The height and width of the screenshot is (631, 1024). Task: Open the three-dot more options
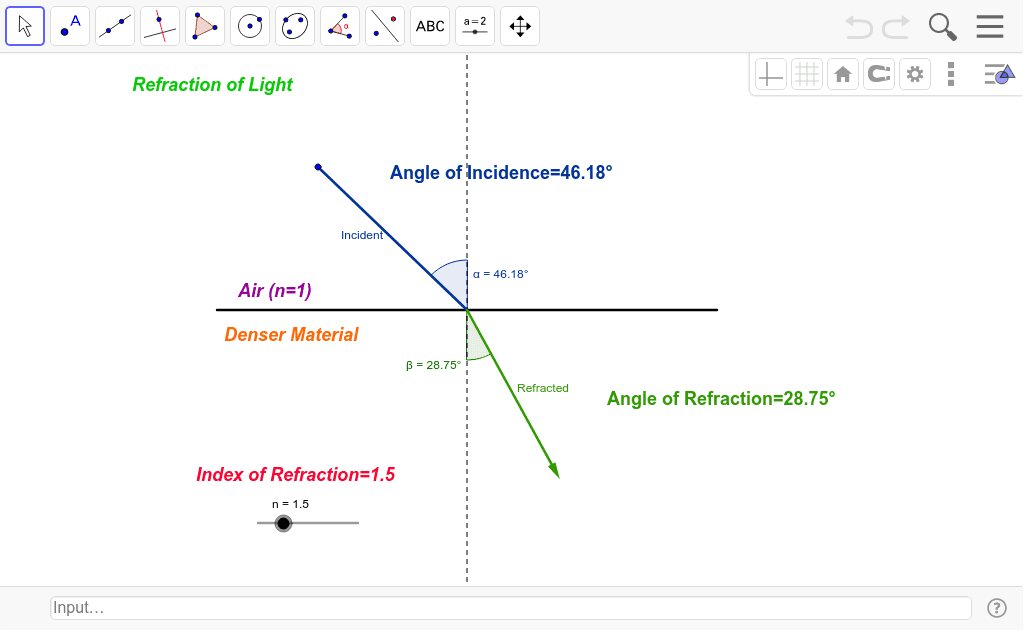click(x=951, y=74)
